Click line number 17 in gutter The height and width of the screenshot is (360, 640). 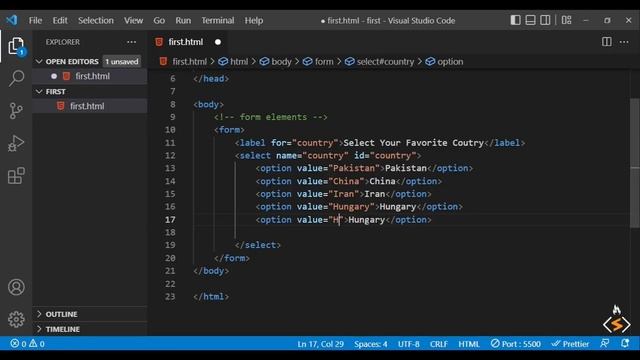(x=170, y=220)
